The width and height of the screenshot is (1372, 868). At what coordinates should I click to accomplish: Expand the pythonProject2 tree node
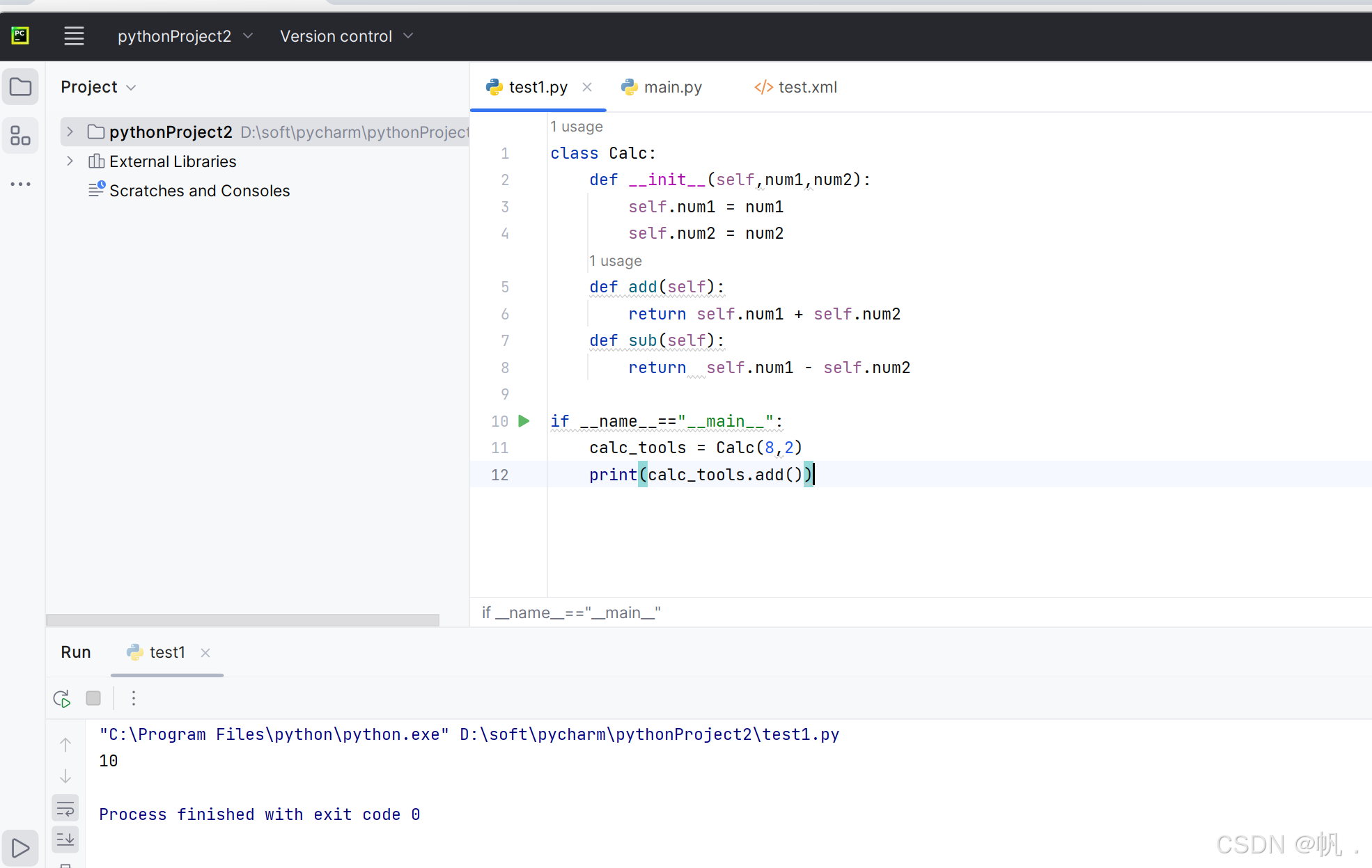[x=70, y=132]
